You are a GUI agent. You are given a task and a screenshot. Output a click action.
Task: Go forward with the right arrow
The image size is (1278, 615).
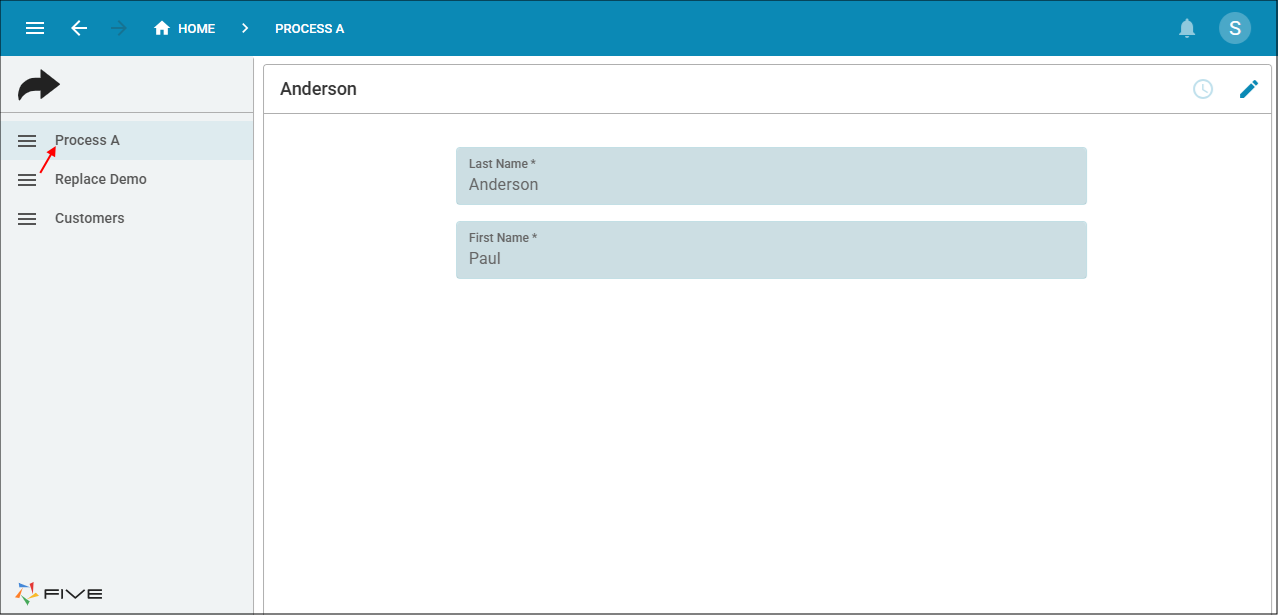tap(119, 28)
